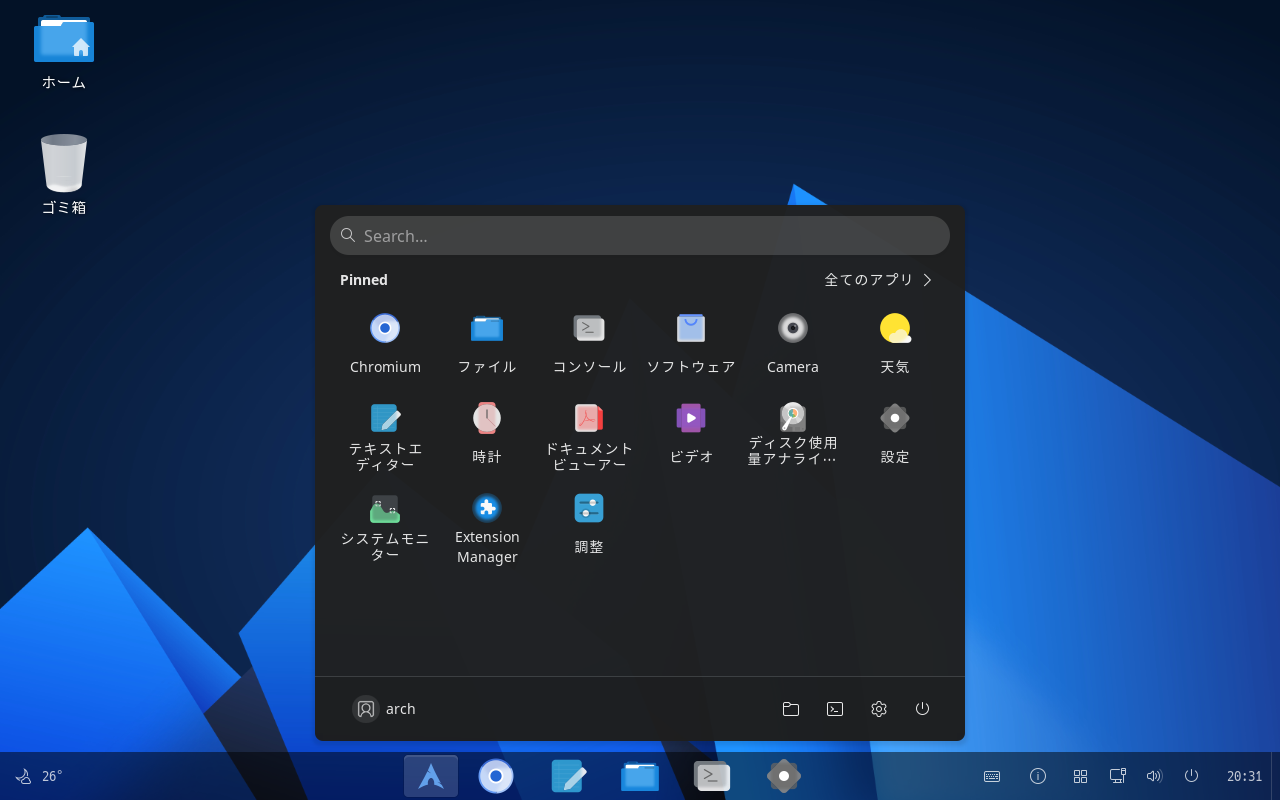Image resolution: width=1280 pixels, height=800 pixels.
Task: Open Chromium from pinned apps
Action: [x=385, y=343]
